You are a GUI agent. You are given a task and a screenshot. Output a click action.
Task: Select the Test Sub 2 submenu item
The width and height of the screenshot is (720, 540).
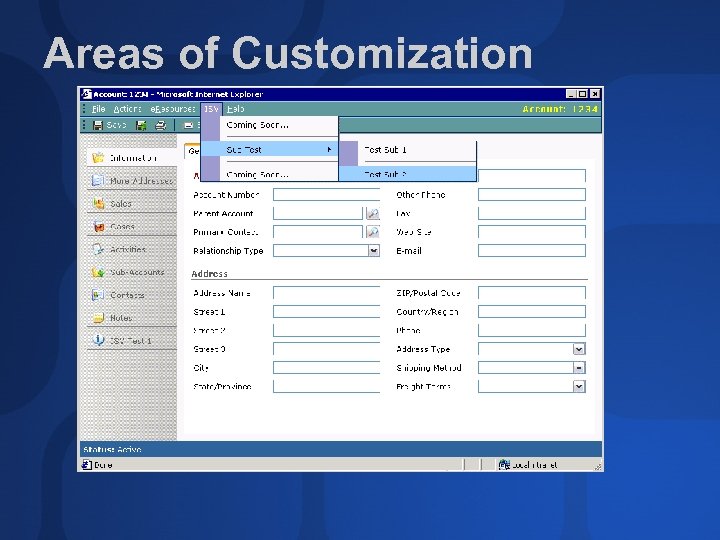point(408,174)
